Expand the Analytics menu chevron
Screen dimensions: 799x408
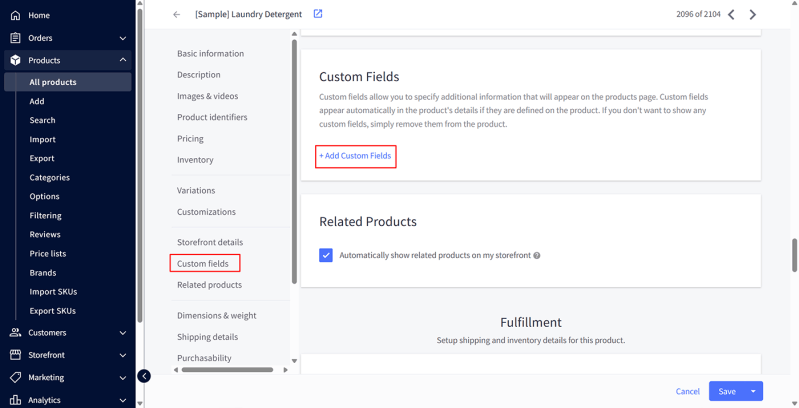[x=123, y=400]
